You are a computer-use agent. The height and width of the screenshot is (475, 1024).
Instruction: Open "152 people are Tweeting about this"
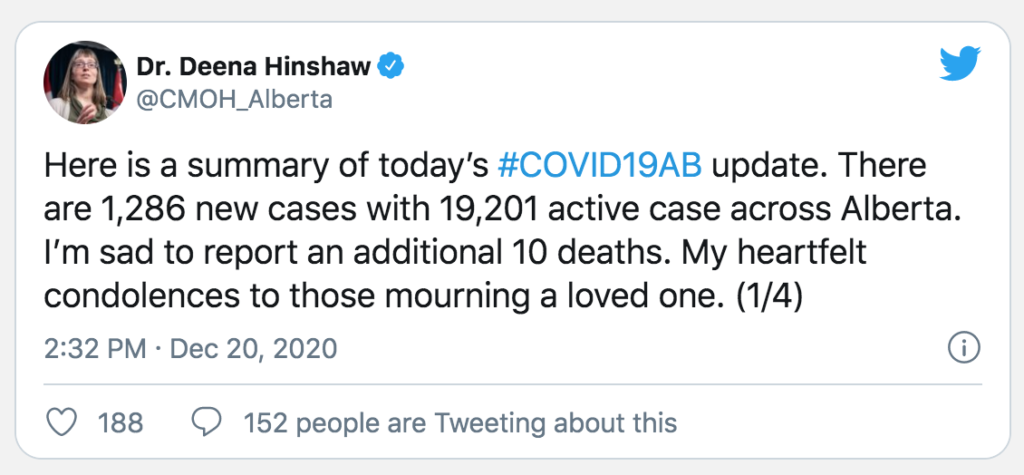point(460,423)
